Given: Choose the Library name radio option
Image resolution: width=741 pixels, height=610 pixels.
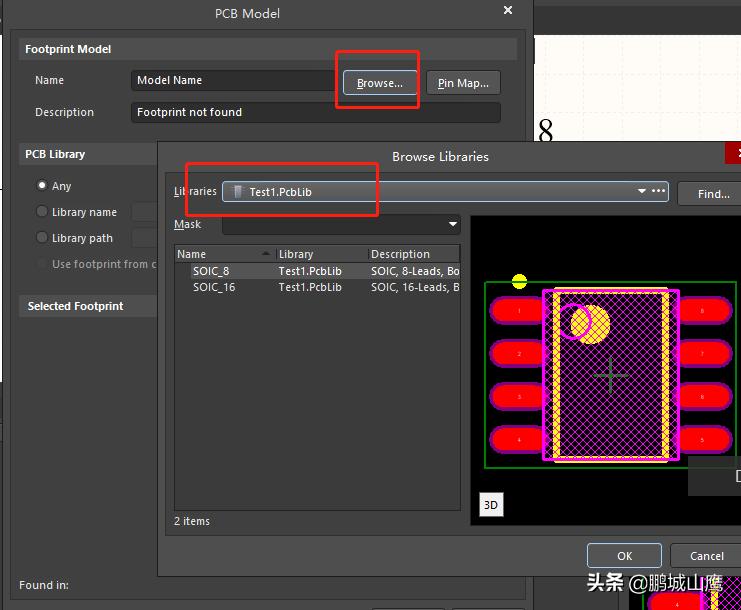Looking at the screenshot, I should coord(42,212).
